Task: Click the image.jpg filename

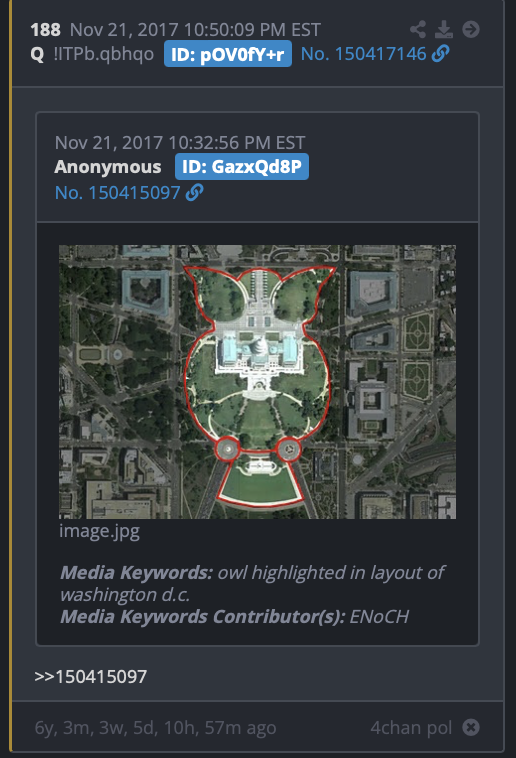Action: coord(100,531)
